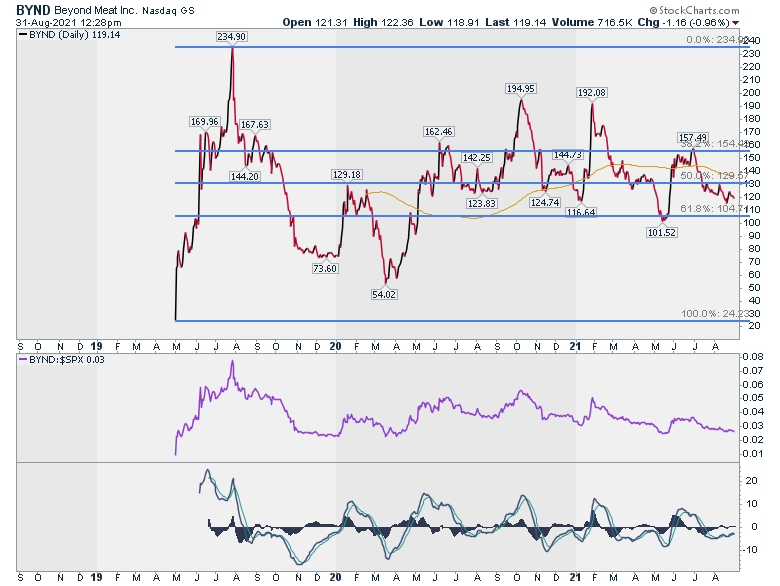Image resolution: width=780 pixels, height=586 pixels.
Task: Click the Chg -1.16 (-0.96%) value
Action: [683, 22]
